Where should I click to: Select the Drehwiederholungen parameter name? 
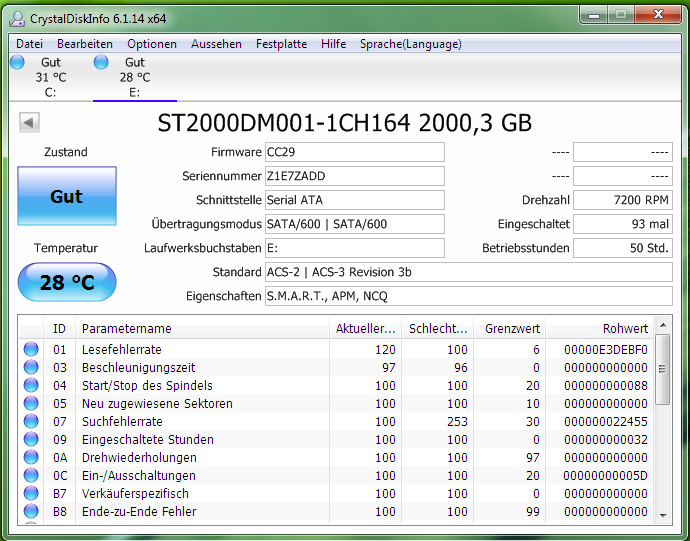click(139, 458)
